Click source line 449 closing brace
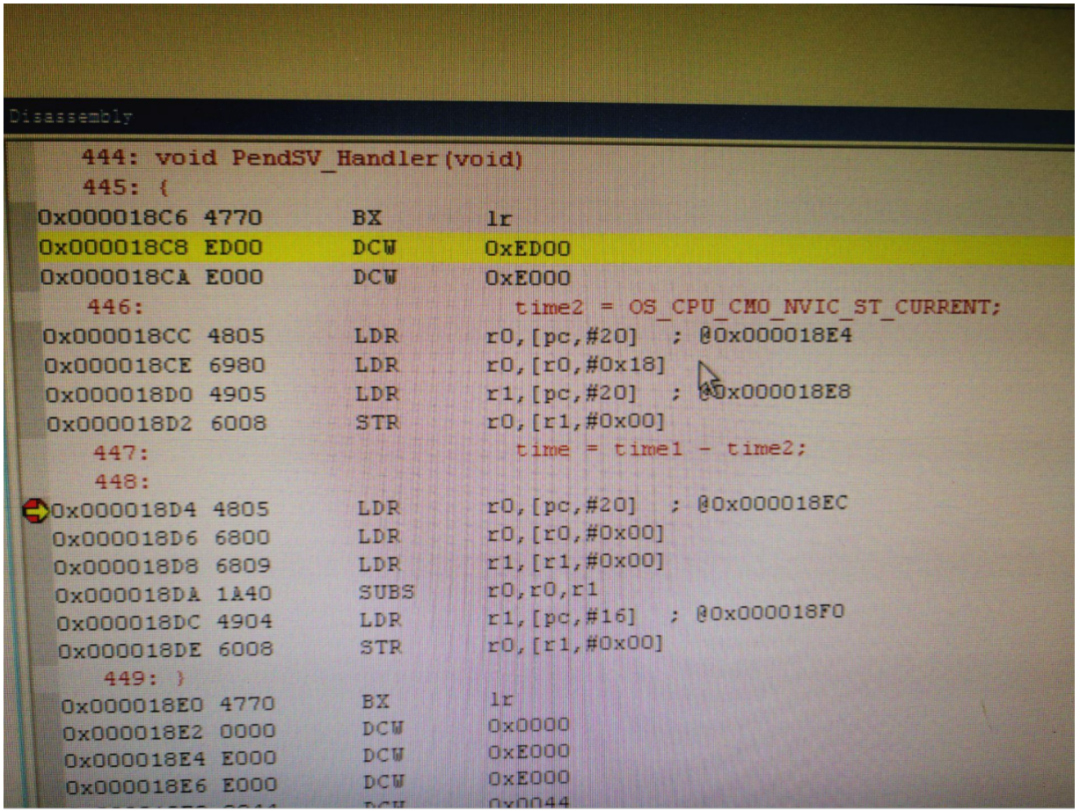The width and height of the screenshot is (1080, 811). [x=145, y=679]
